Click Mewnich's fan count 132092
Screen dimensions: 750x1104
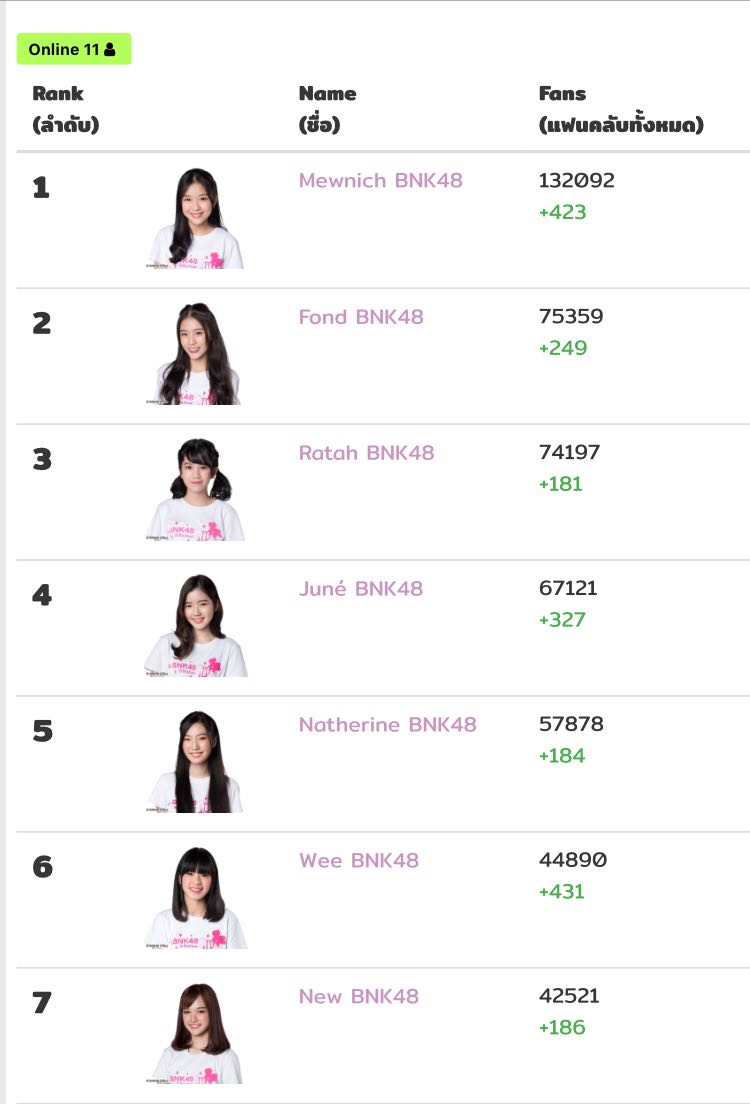[x=576, y=181]
